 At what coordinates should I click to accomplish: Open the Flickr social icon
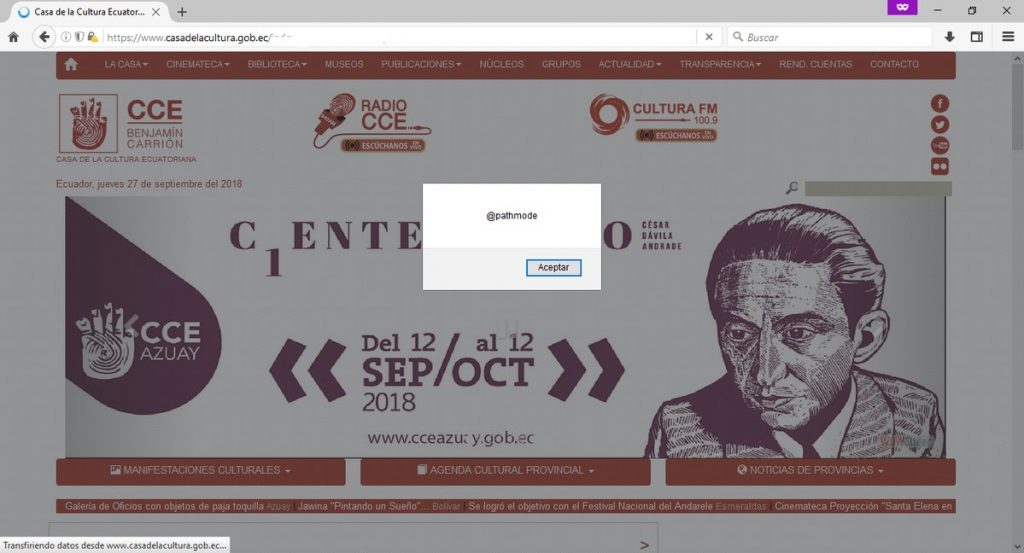940,166
